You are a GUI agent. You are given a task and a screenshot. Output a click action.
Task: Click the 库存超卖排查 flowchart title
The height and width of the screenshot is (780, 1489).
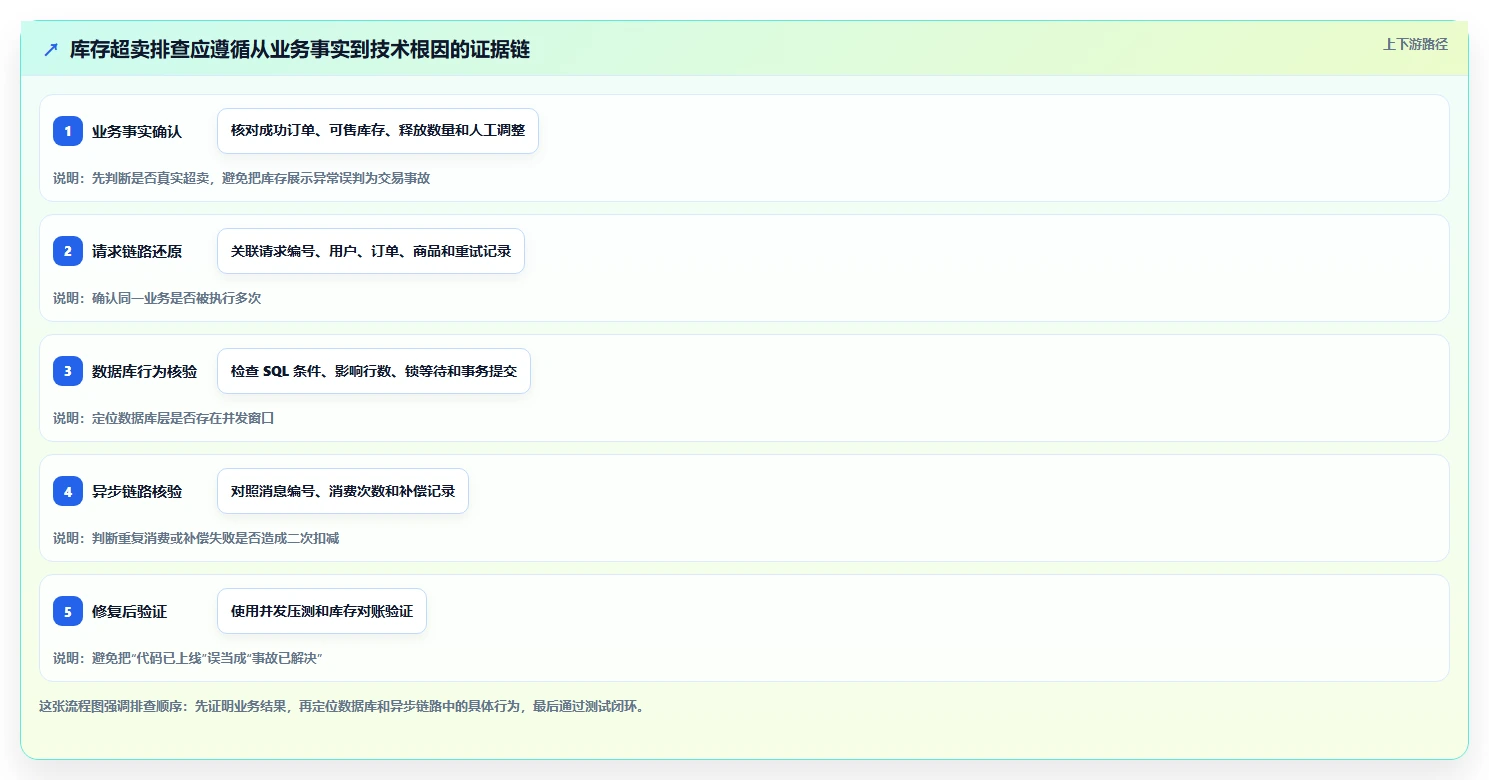click(300, 50)
